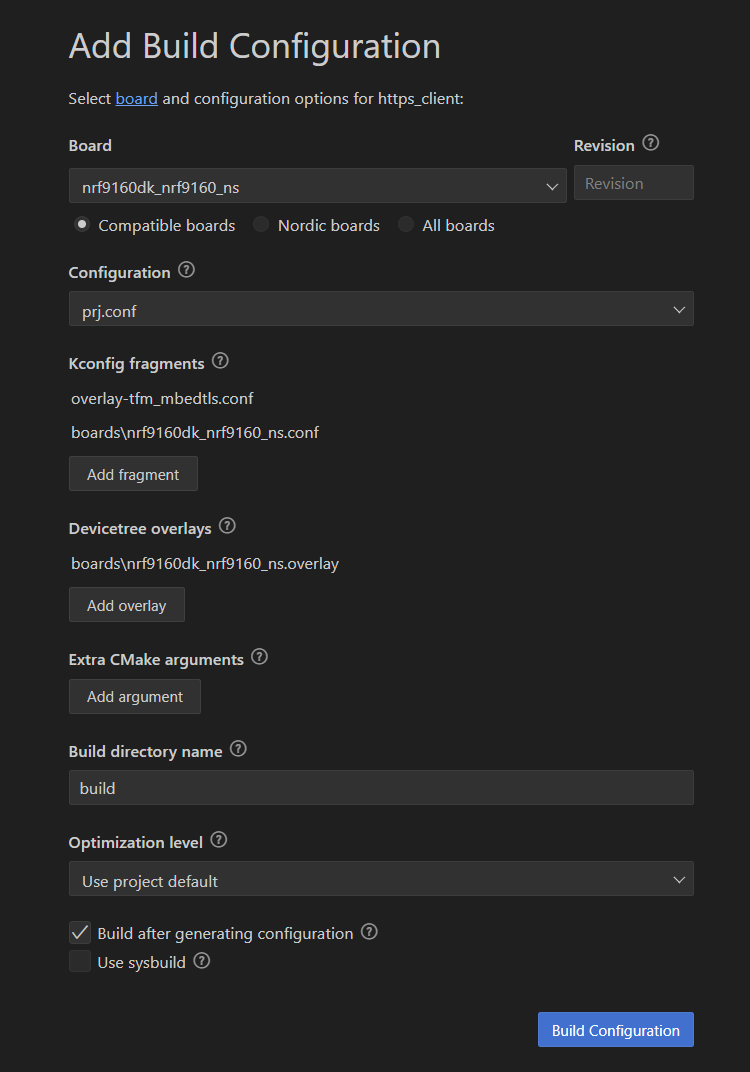Click the Build directory name input field
Screen dimensions: 750x1072
click(381, 788)
